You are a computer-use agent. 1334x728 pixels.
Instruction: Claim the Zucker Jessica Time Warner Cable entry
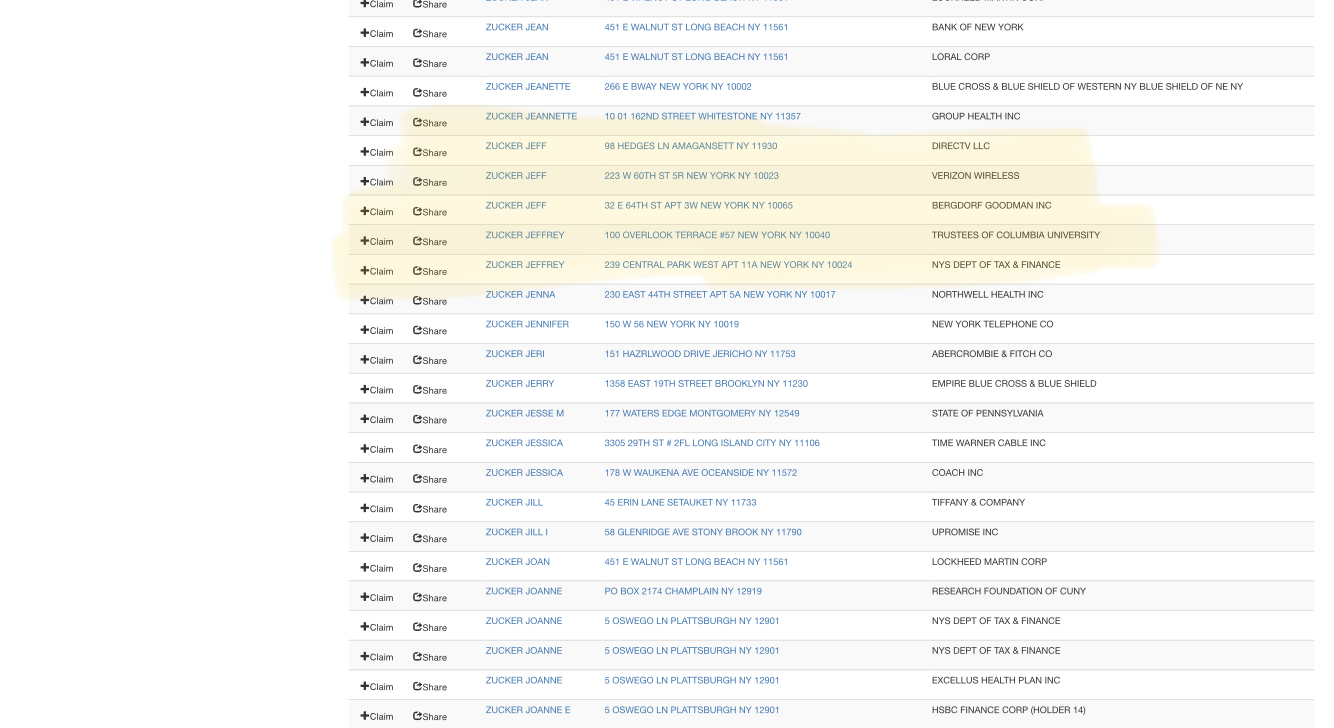(377, 449)
